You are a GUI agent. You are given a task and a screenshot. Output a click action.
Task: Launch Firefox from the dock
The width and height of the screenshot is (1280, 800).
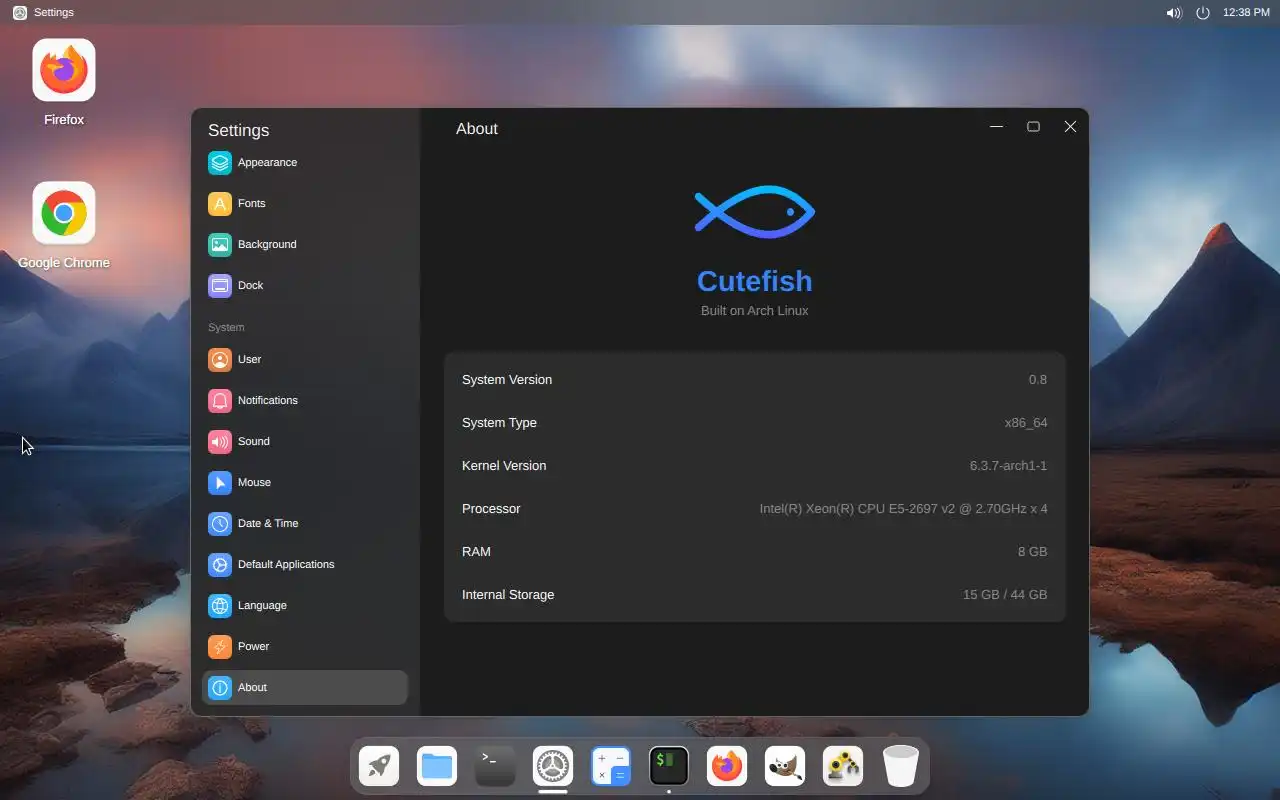tap(727, 766)
